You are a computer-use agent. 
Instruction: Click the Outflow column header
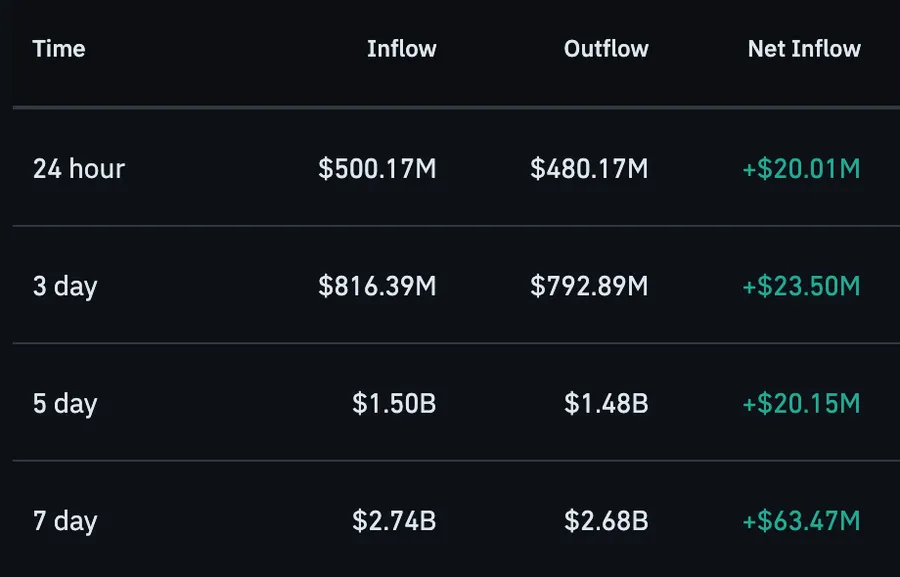point(606,49)
